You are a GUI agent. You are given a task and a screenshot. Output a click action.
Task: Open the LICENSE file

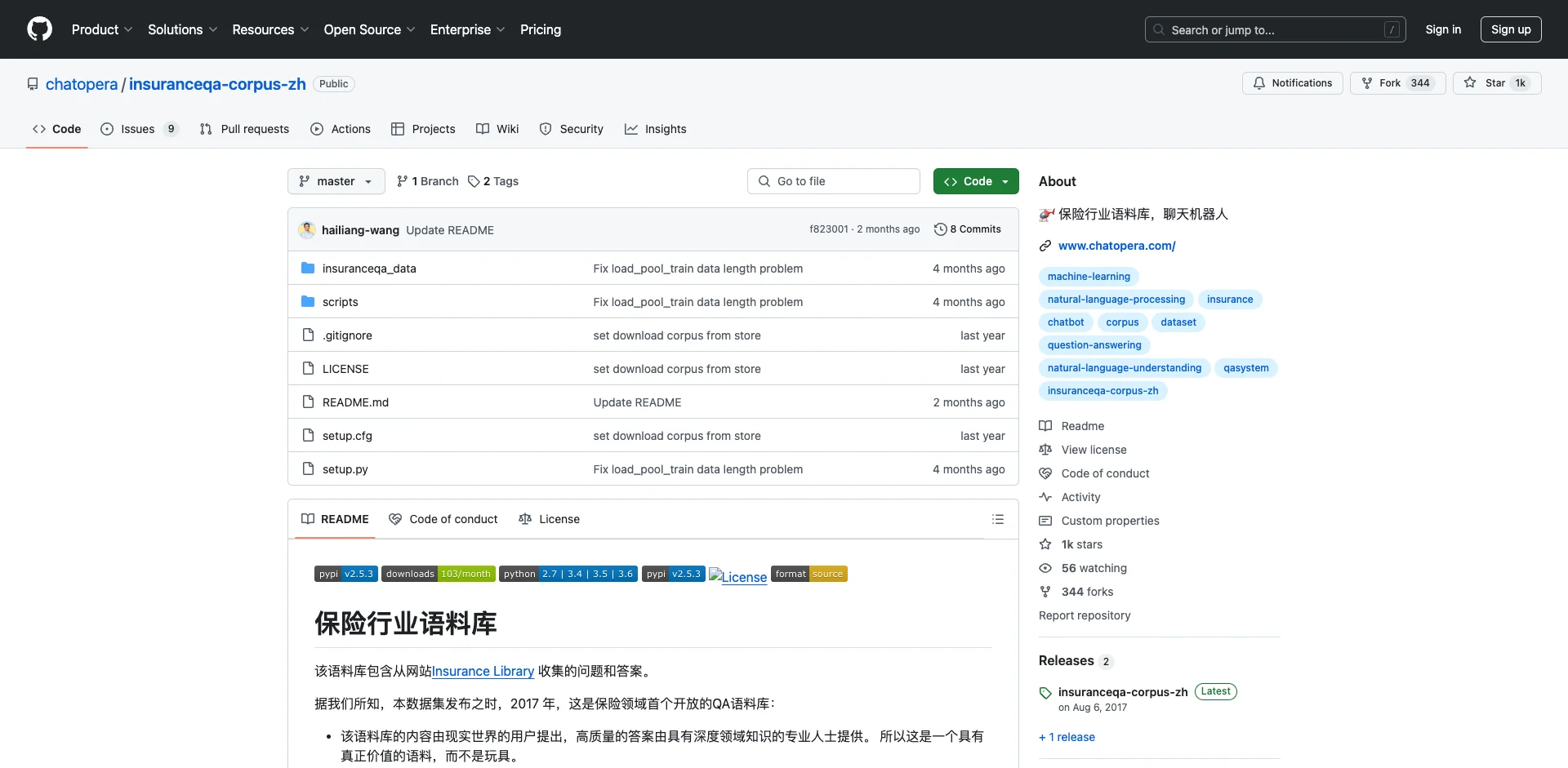[x=345, y=369]
